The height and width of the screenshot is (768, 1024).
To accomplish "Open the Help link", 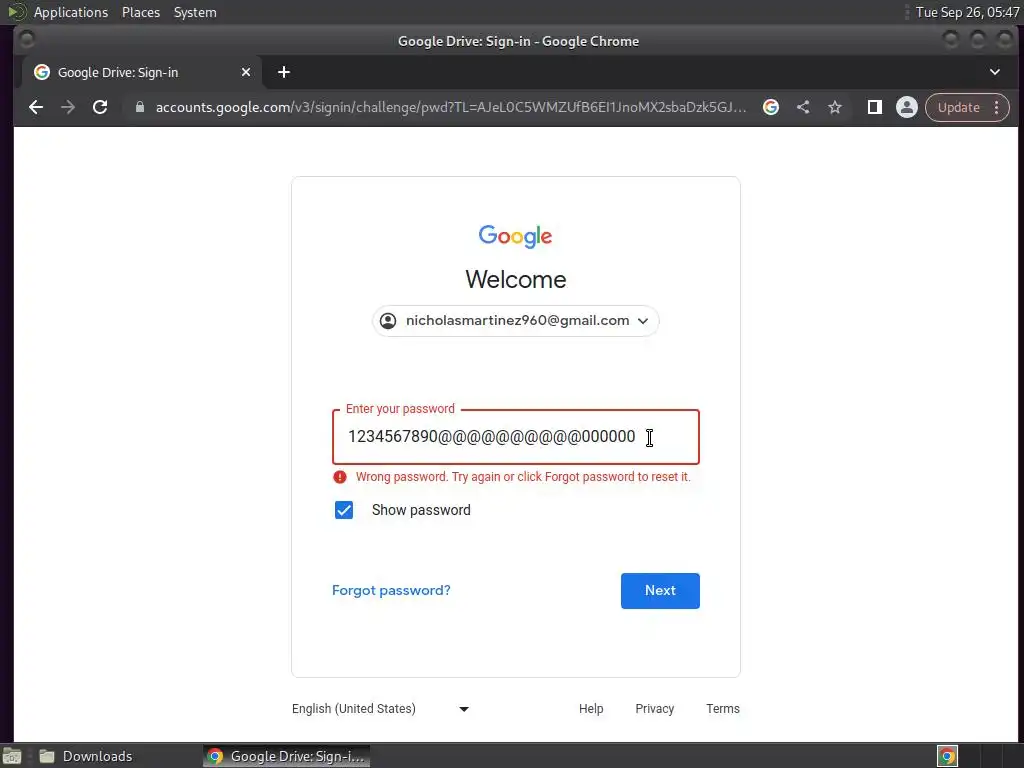I will 590,709.
